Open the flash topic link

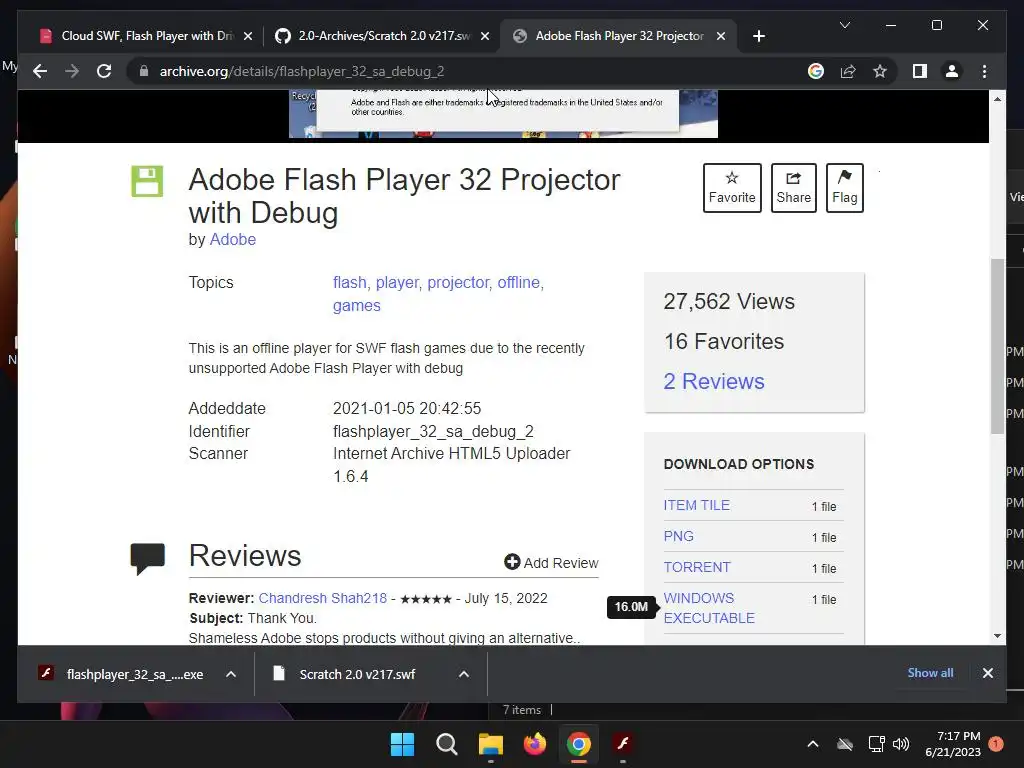click(x=350, y=282)
